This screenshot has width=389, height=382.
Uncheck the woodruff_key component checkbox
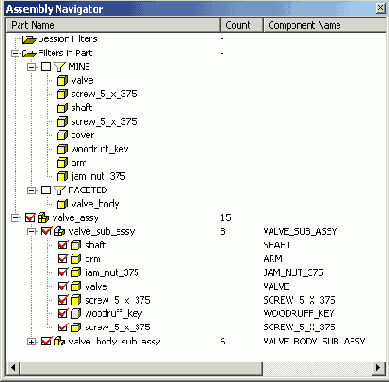[63, 314]
